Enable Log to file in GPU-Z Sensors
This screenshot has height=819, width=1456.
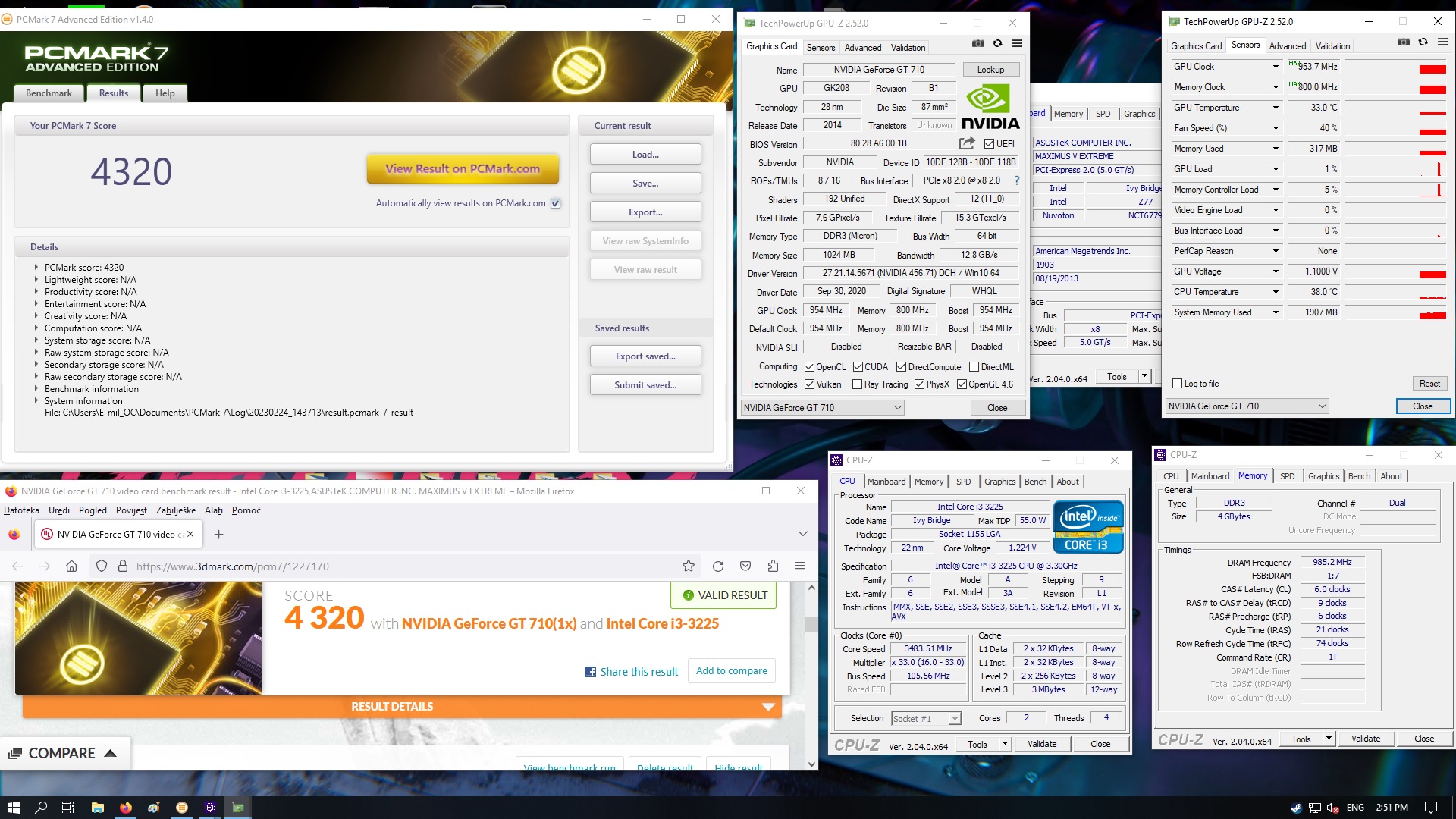[1178, 384]
